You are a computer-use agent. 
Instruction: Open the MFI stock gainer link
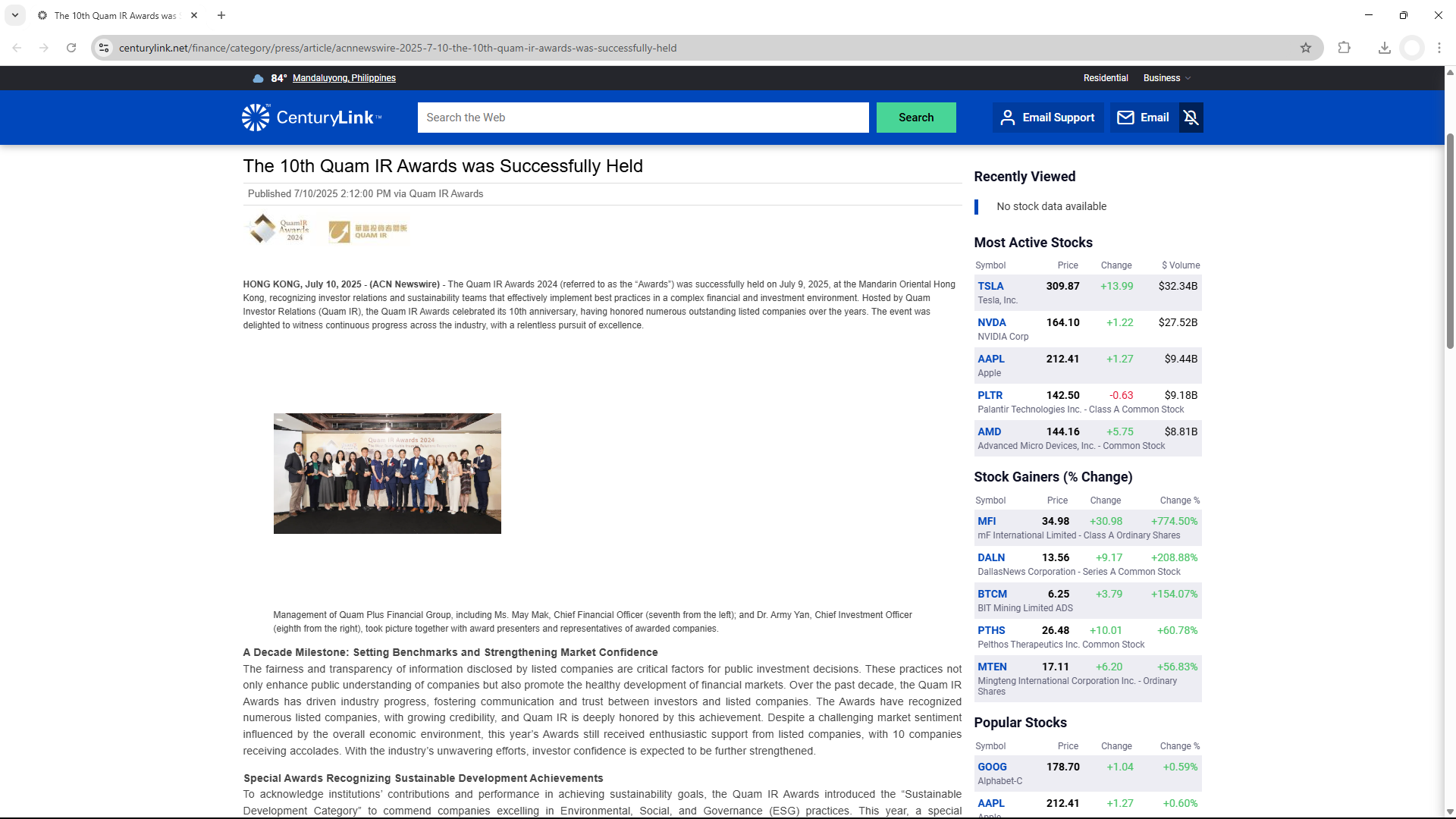(x=987, y=521)
